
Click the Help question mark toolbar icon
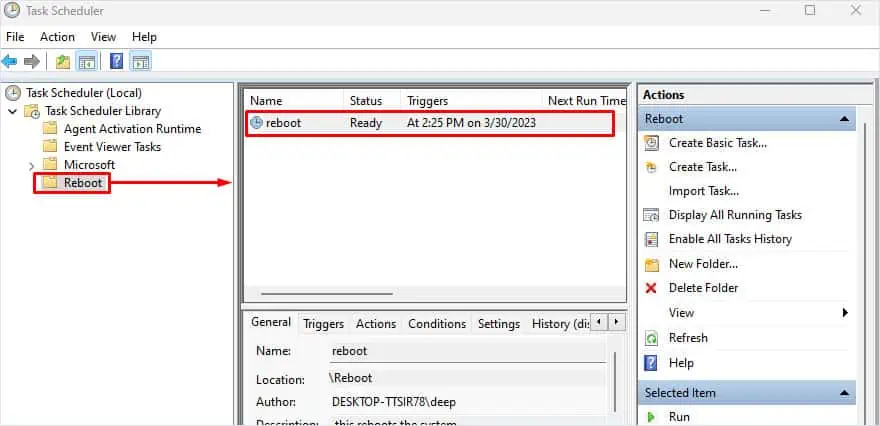pos(116,61)
